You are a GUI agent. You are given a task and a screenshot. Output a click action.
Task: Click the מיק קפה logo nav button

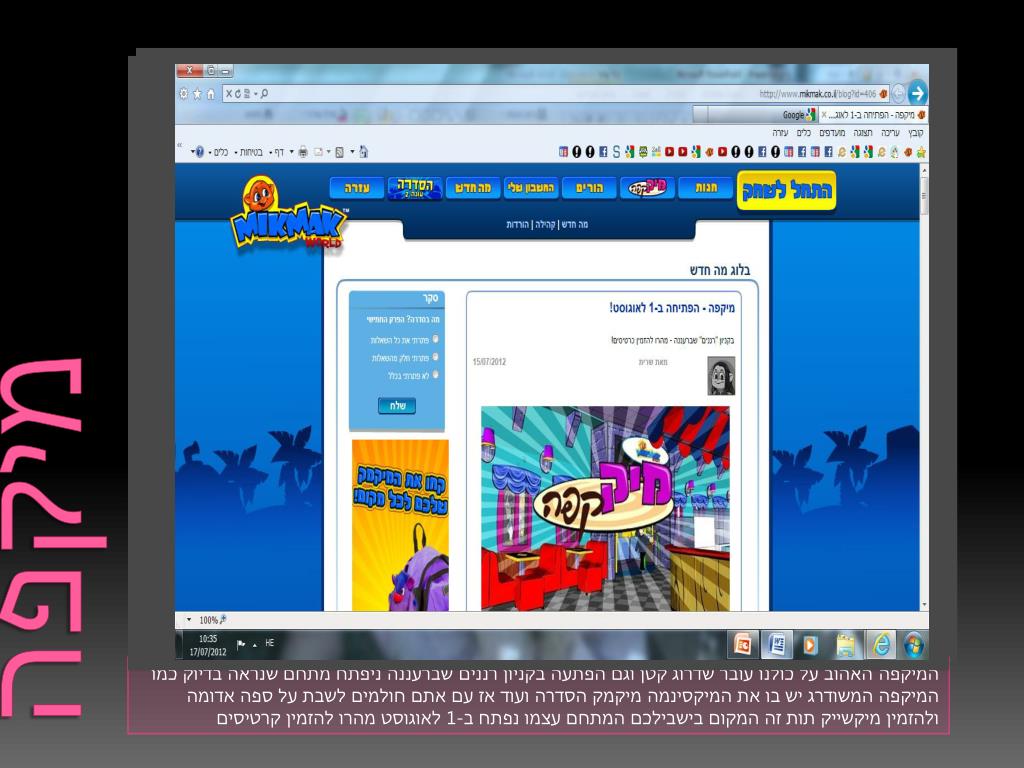tap(647, 188)
